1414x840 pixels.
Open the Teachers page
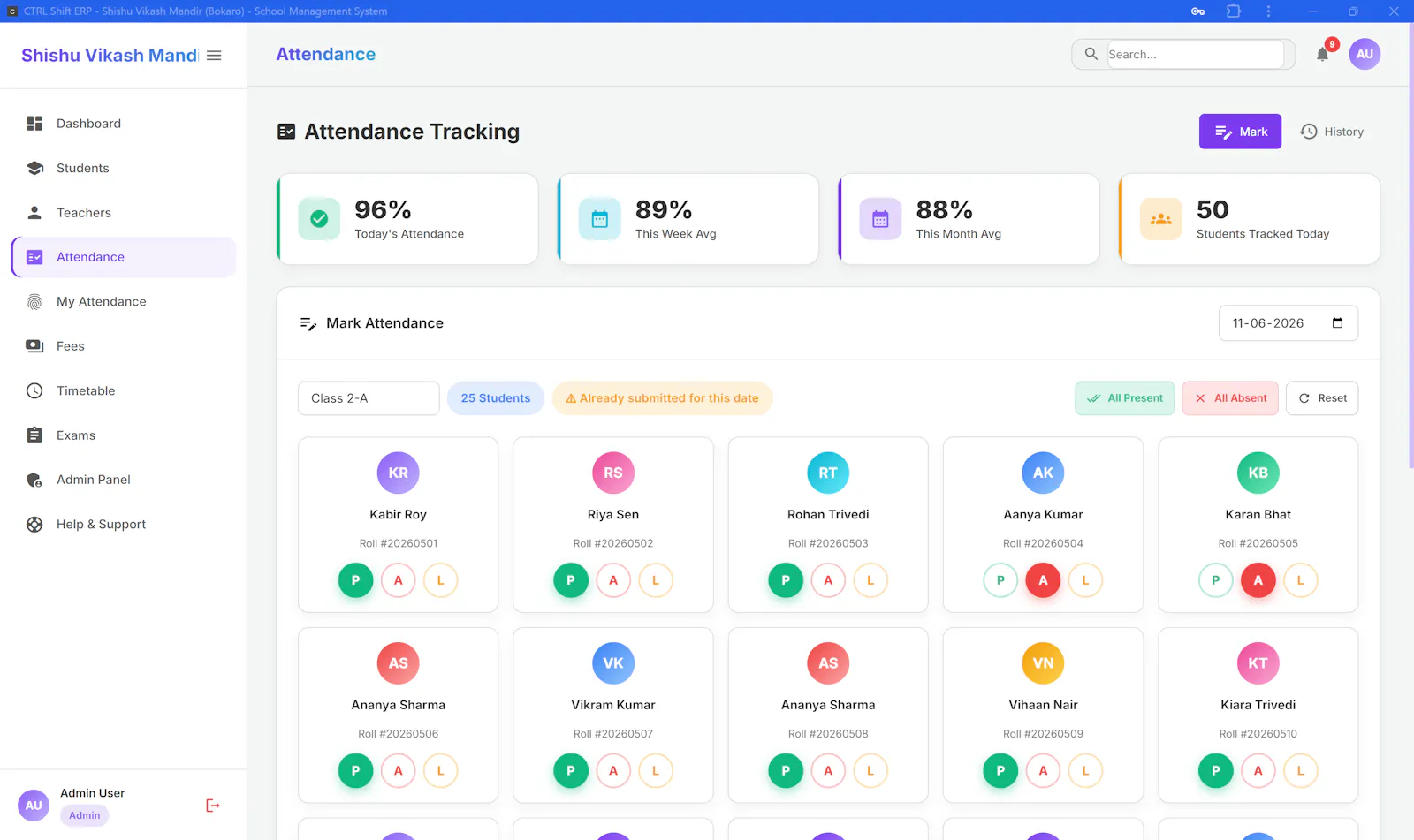click(x=124, y=213)
